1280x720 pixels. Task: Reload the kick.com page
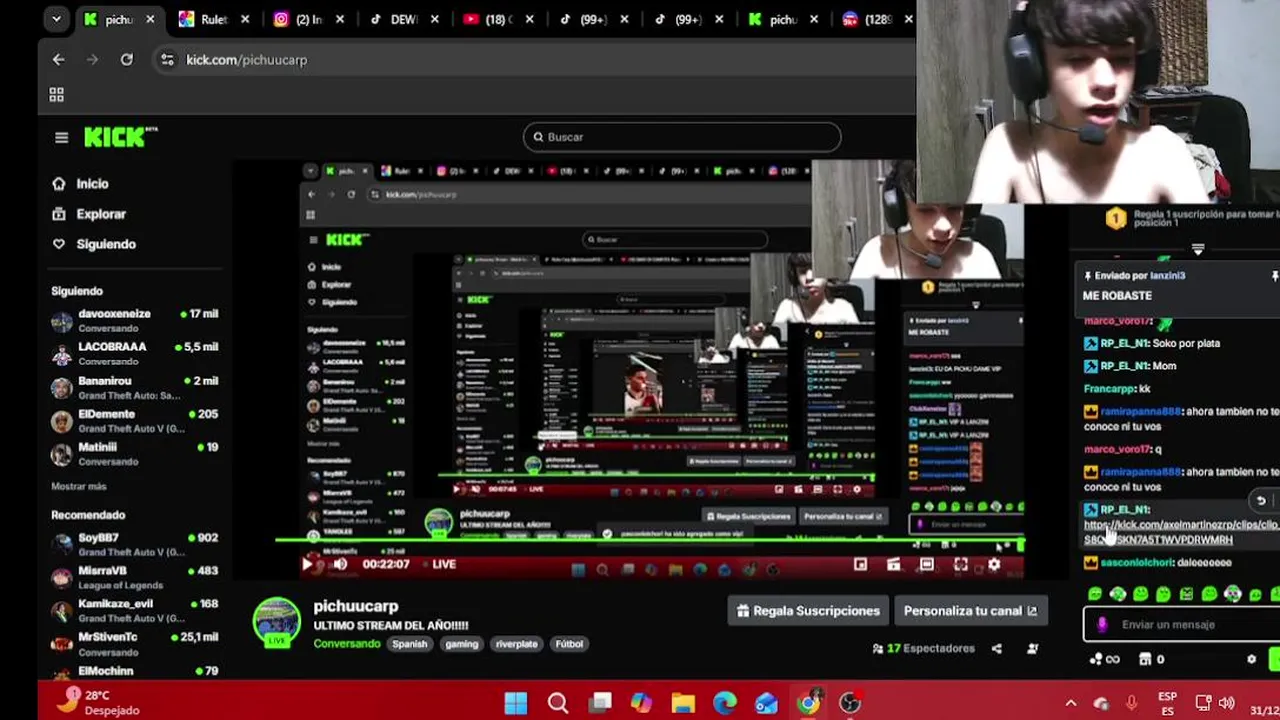126,60
